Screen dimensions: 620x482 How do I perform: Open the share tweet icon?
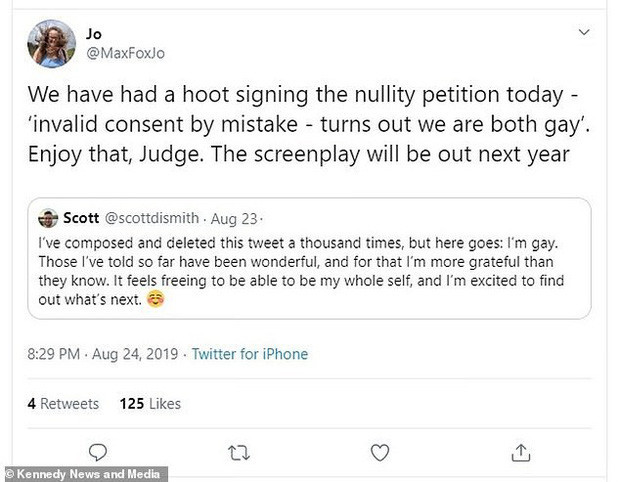519,452
